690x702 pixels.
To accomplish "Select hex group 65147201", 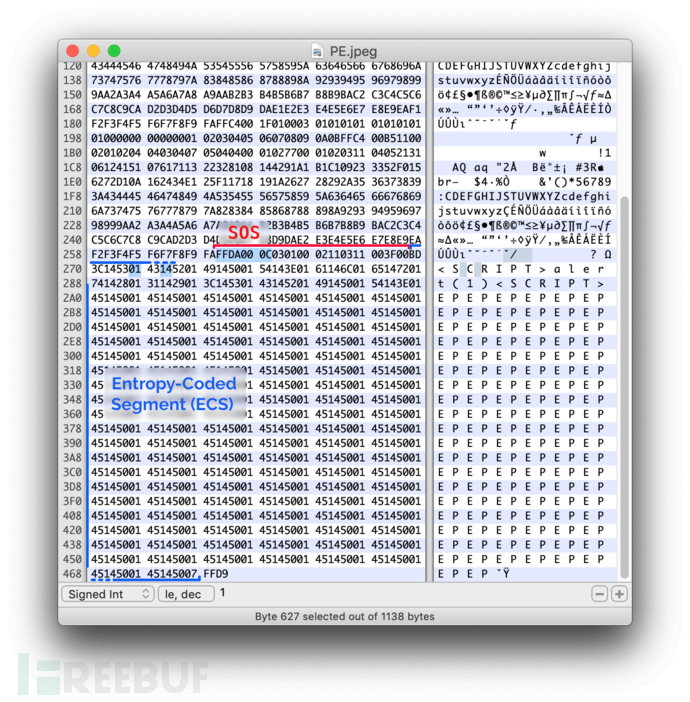I will [396, 269].
